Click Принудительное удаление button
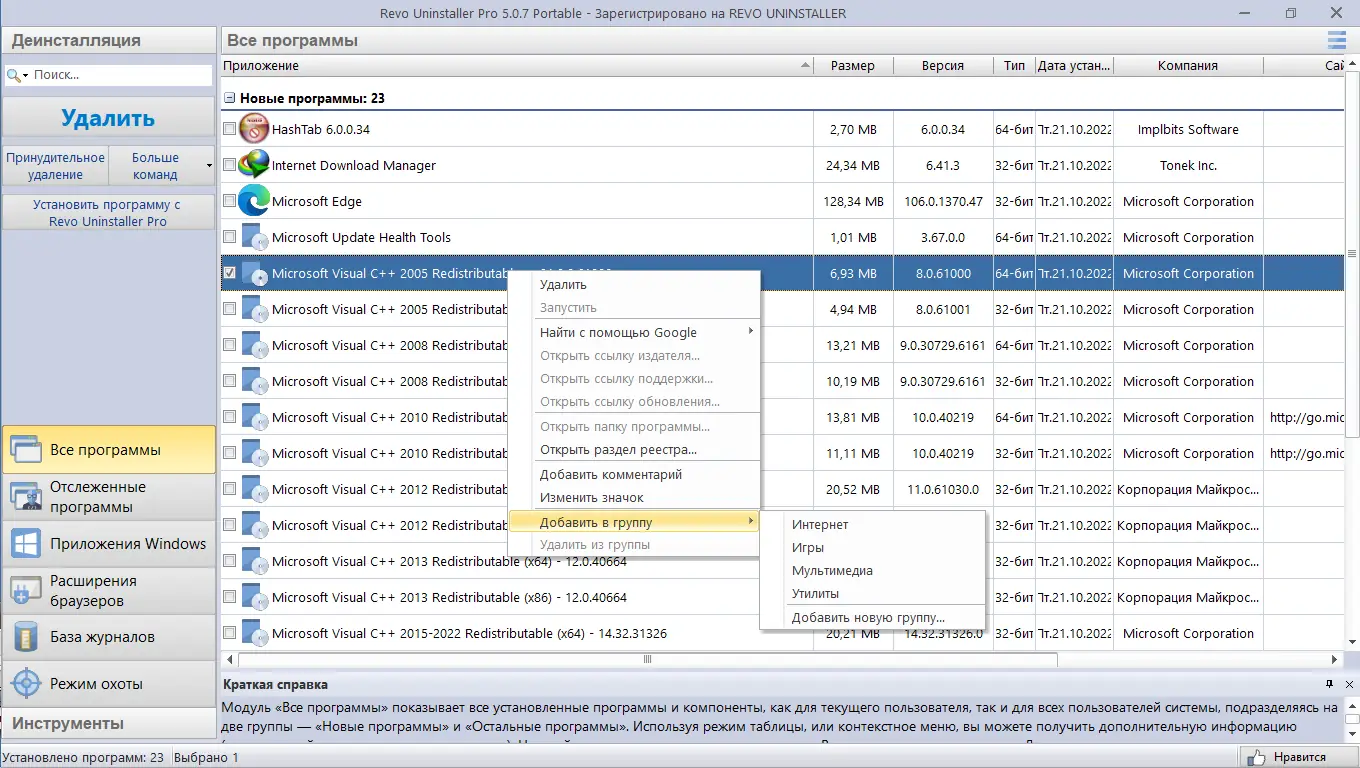This screenshot has height=768, width=1360. coord(55,165)
